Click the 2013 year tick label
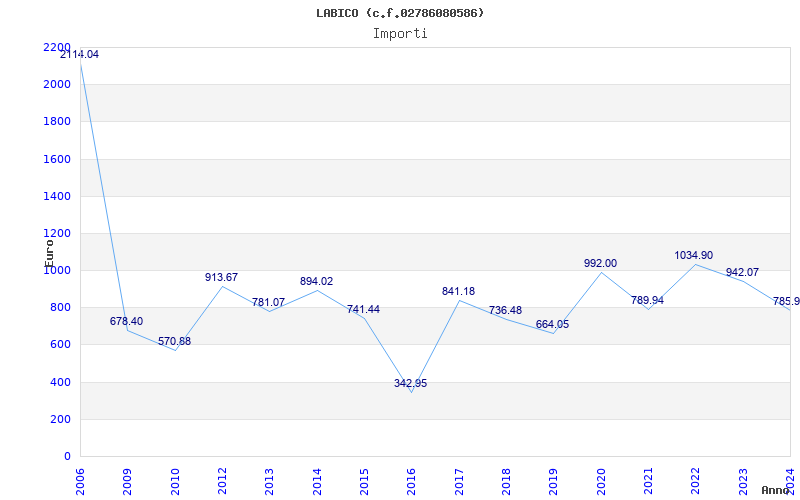This screenshot has width=800, height=500. [269, 482]
